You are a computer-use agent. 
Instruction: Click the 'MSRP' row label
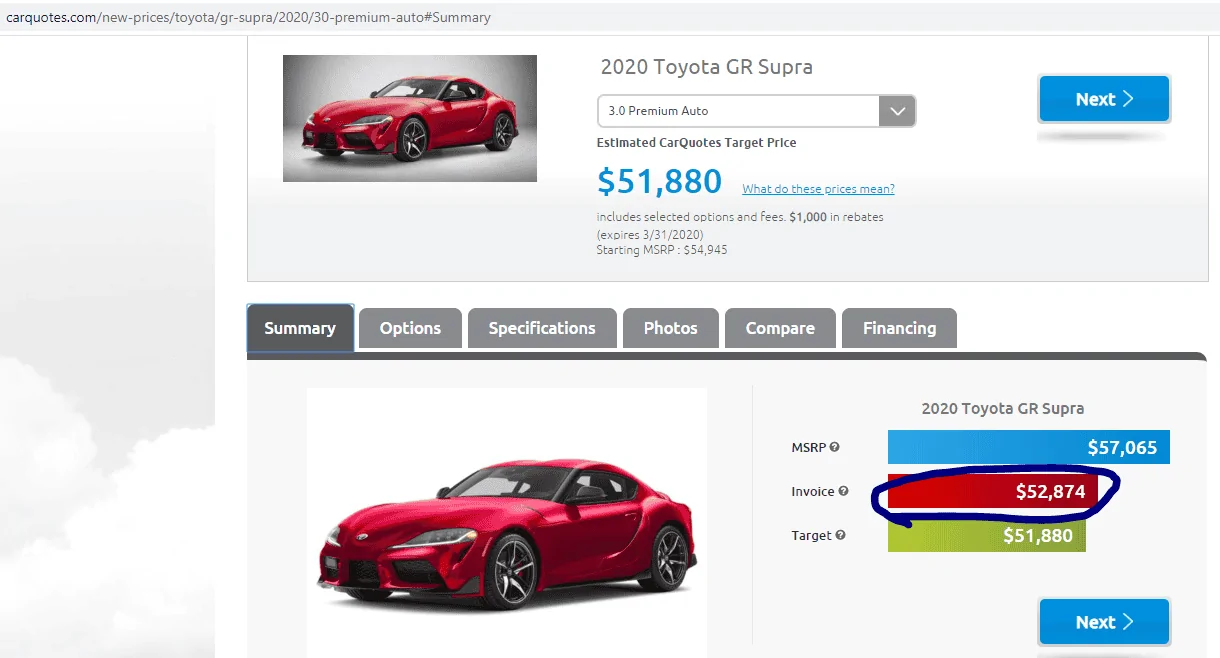[x=809, y=447]
